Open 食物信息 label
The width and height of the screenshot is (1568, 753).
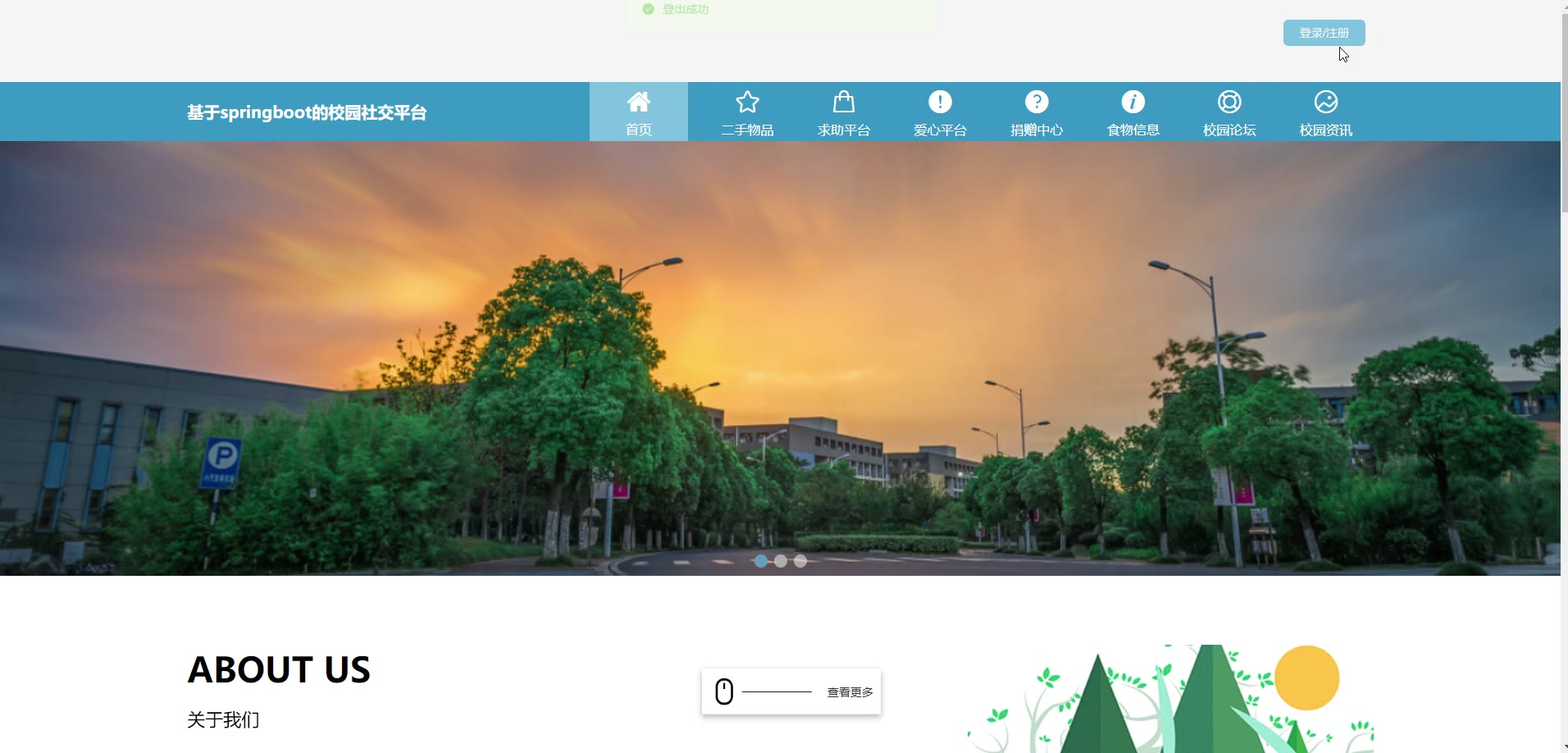[1133, 130]
